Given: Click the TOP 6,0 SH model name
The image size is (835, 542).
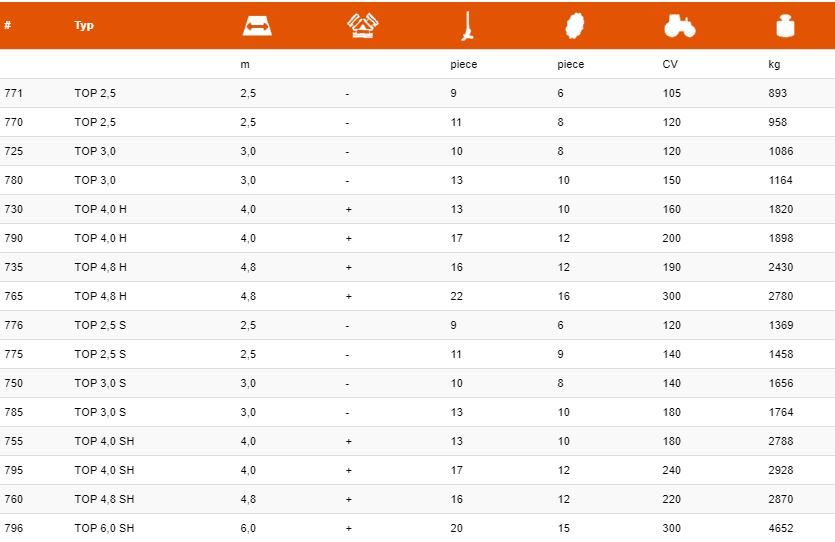Looking at the screenshot, I should [x=104, y=528].
